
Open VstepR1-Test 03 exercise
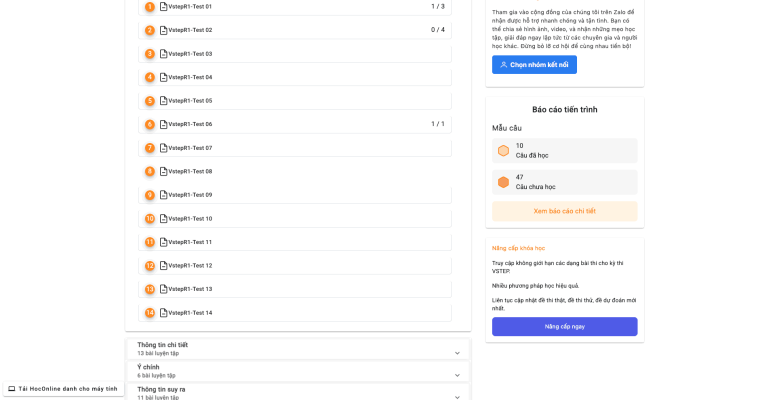coord(295,53)
